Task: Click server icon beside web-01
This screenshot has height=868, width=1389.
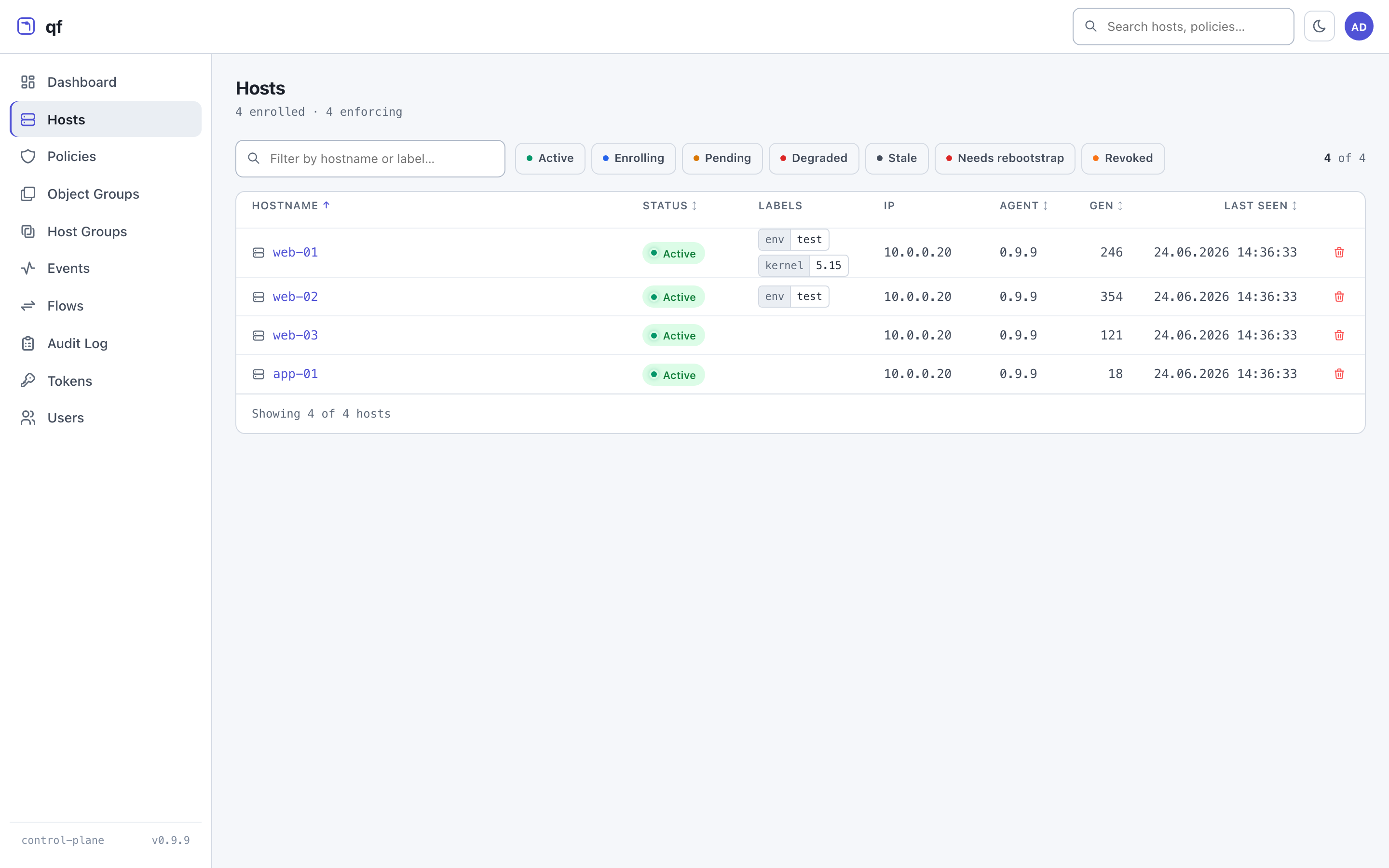Action: 259,253
